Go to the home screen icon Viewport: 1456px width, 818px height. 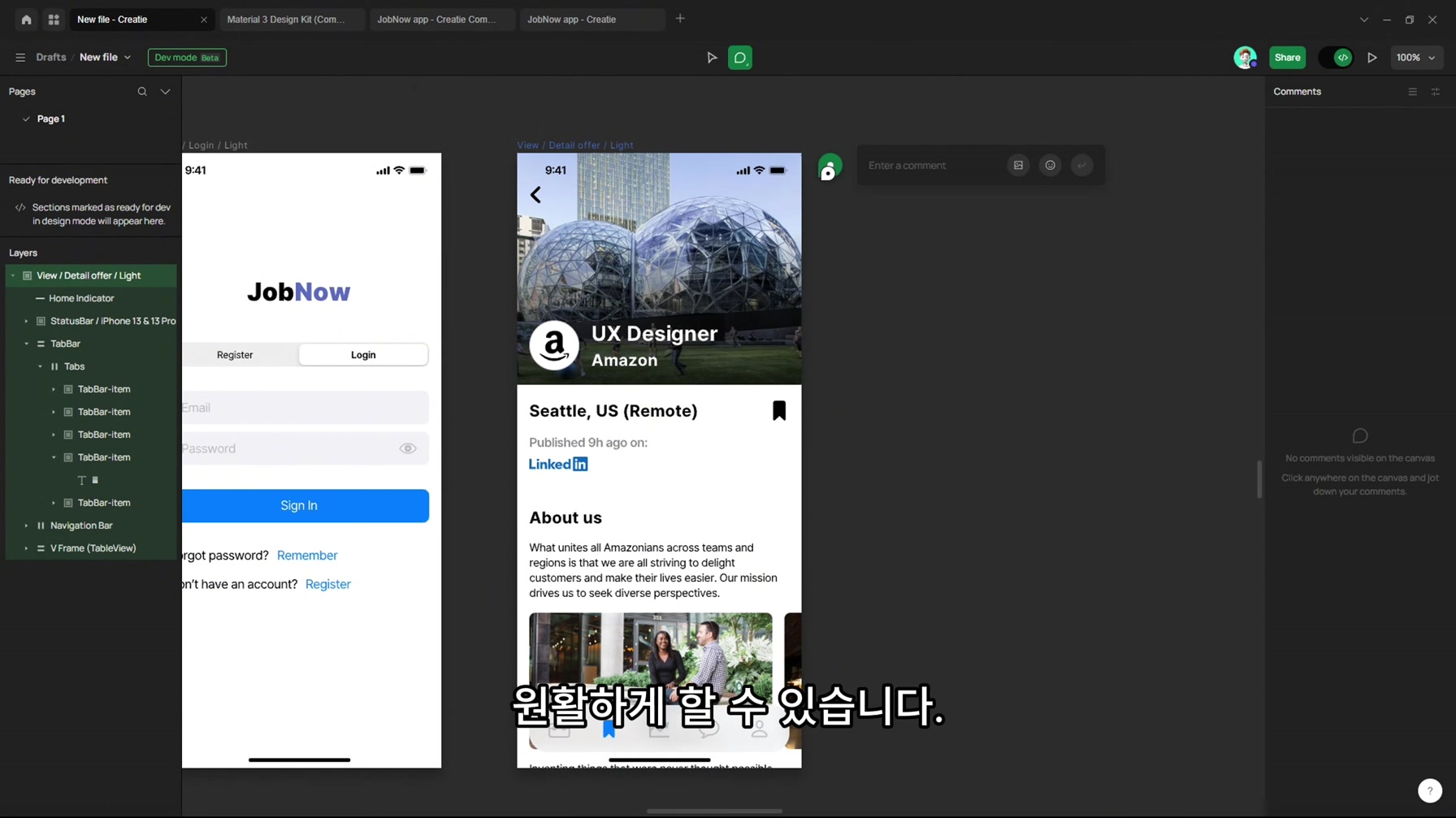tap(26, 19)
